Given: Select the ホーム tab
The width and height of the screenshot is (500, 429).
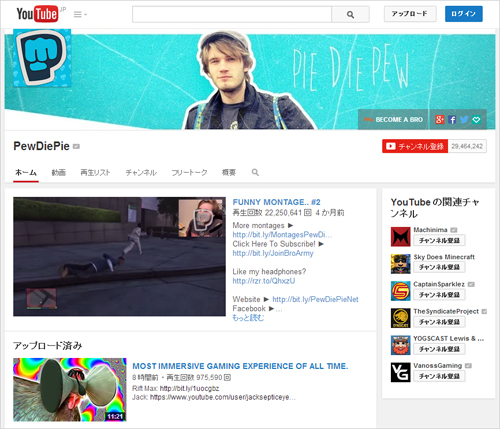Looking at the screenshot, I should pyautogui.click(x=26, y=172).
